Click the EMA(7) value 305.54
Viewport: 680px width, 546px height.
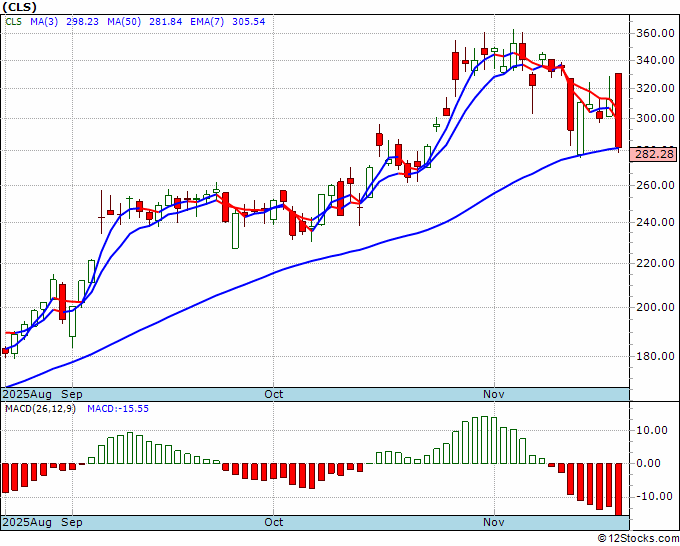click(249, 22)
